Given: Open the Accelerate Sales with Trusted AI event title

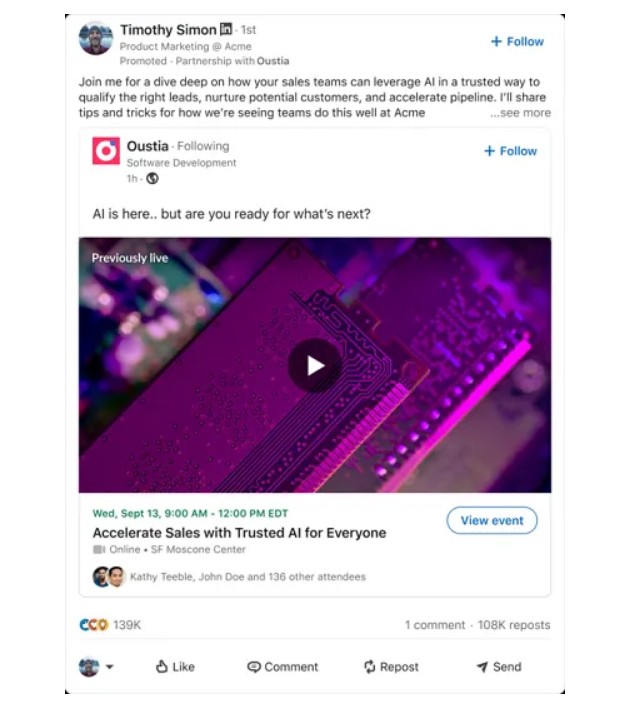Looking at the screenshot, I should coord(239,533).
